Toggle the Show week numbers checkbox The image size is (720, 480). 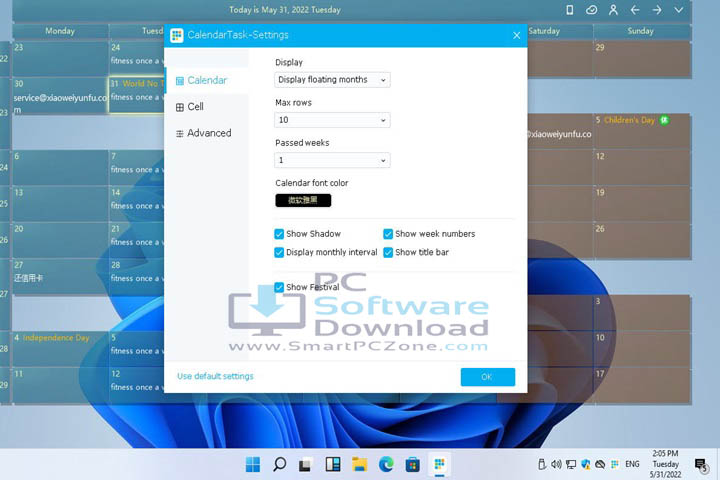(x=388, y=234)
